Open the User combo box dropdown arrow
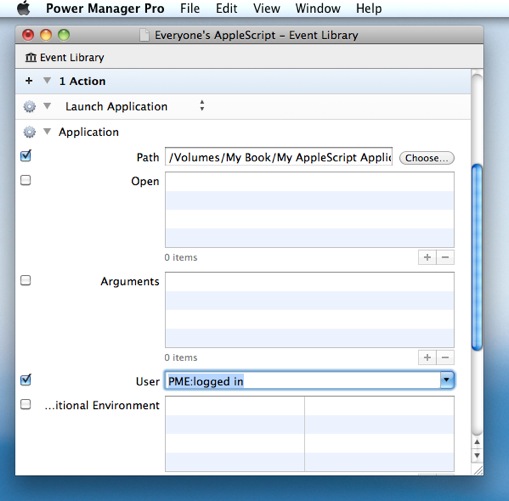The width and height of the screenshot is (509, 501). (447, 380)
